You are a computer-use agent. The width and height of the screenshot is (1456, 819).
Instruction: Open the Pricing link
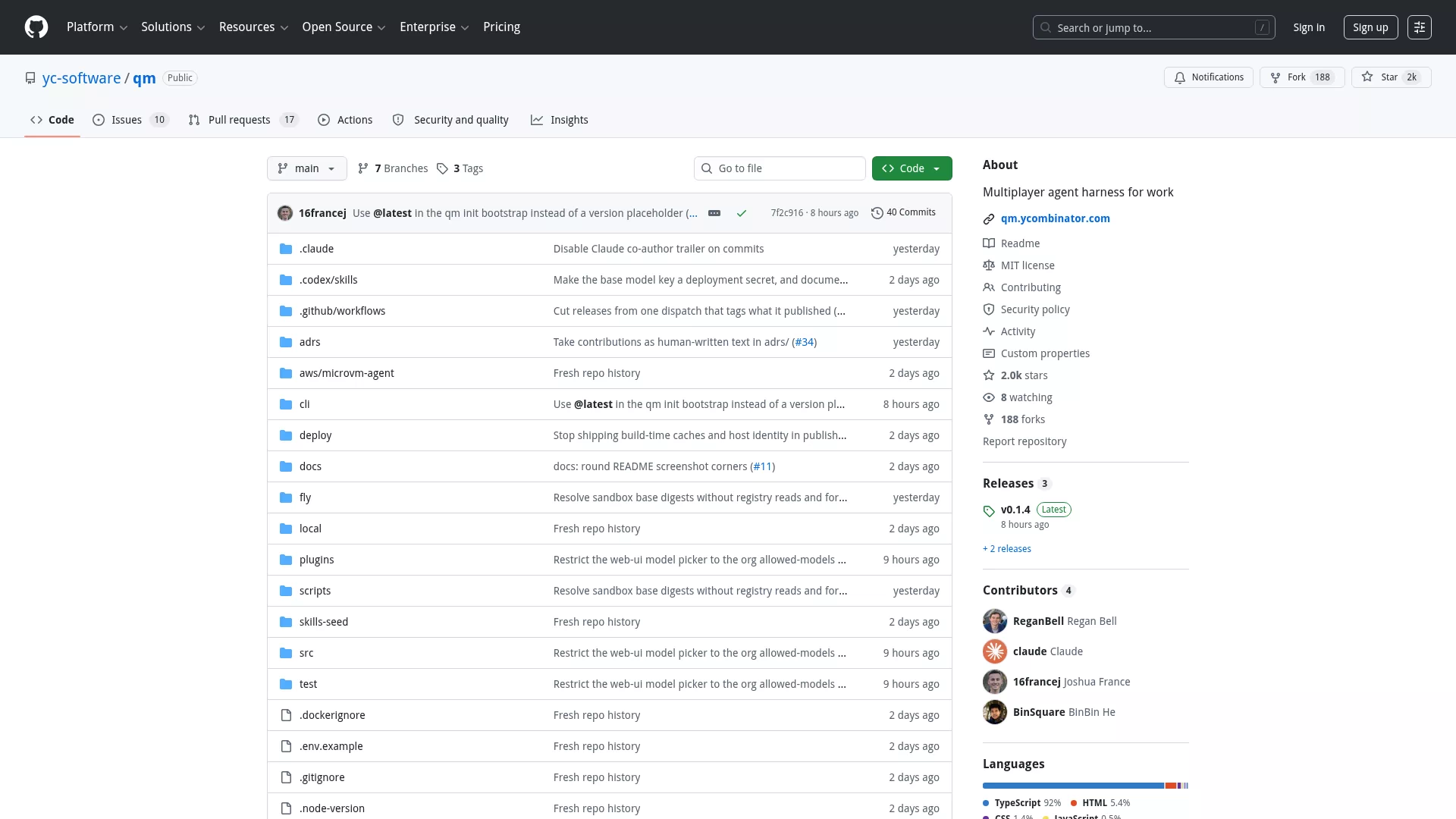[501, 27]
